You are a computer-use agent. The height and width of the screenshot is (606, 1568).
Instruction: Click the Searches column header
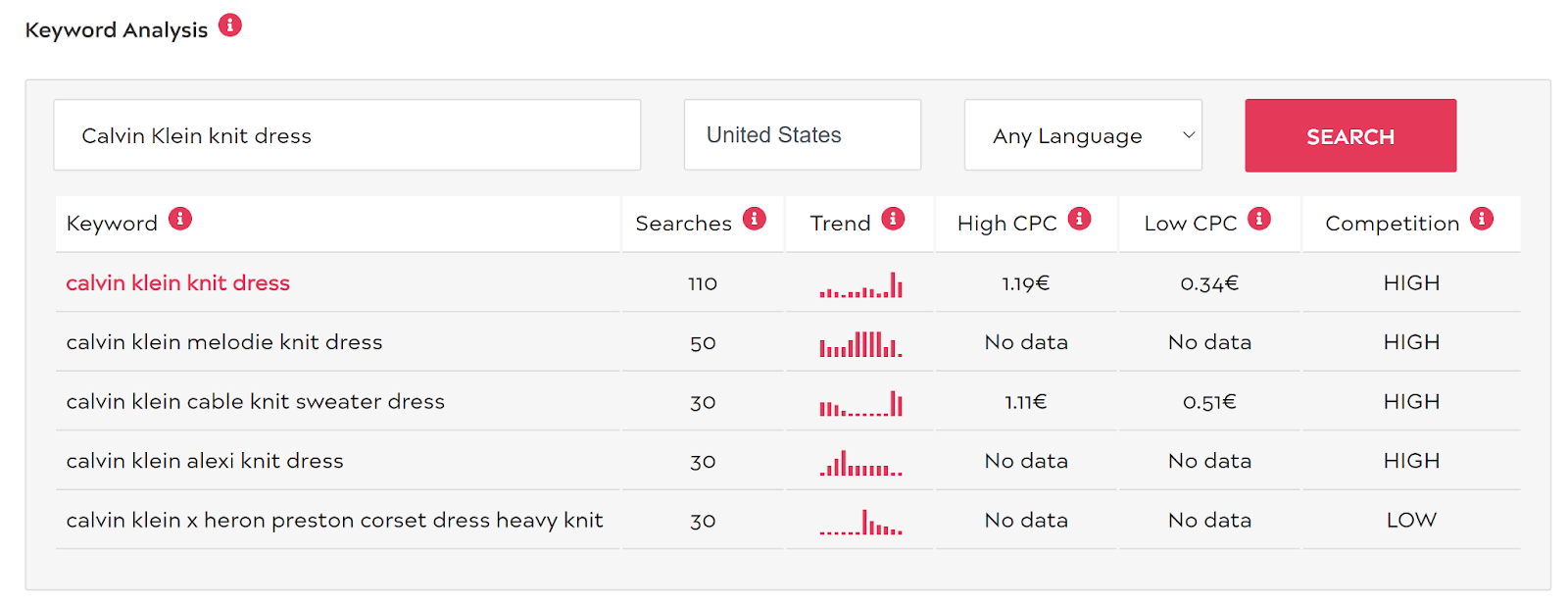(683, 224)
